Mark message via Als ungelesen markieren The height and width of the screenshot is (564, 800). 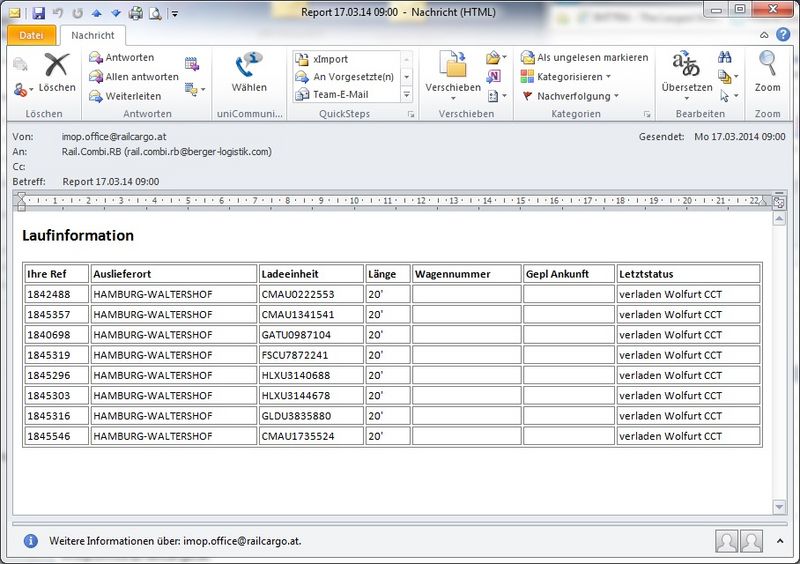click(584, 57)
